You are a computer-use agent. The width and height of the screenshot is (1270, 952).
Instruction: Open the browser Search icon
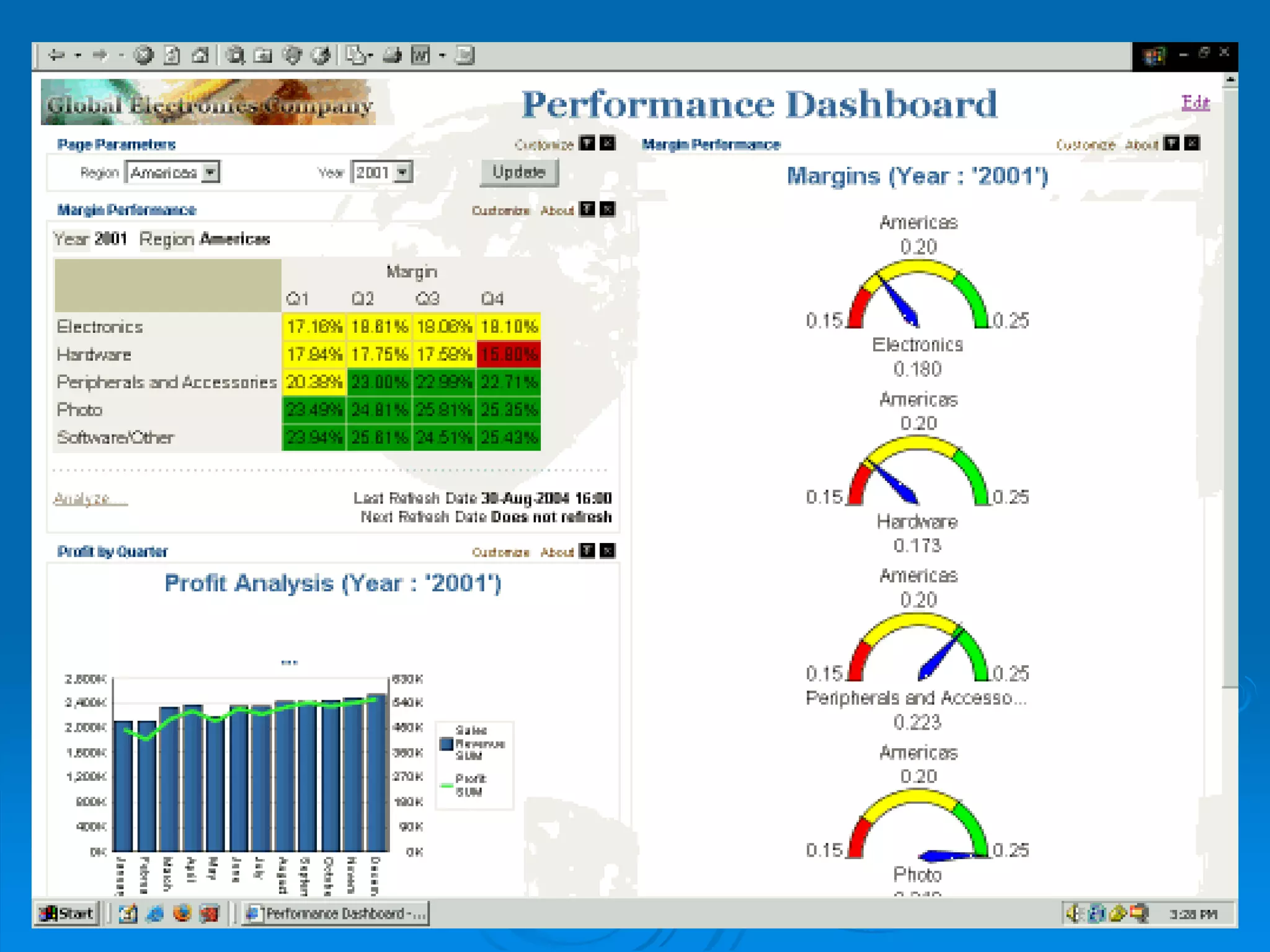tap(235, 56)
